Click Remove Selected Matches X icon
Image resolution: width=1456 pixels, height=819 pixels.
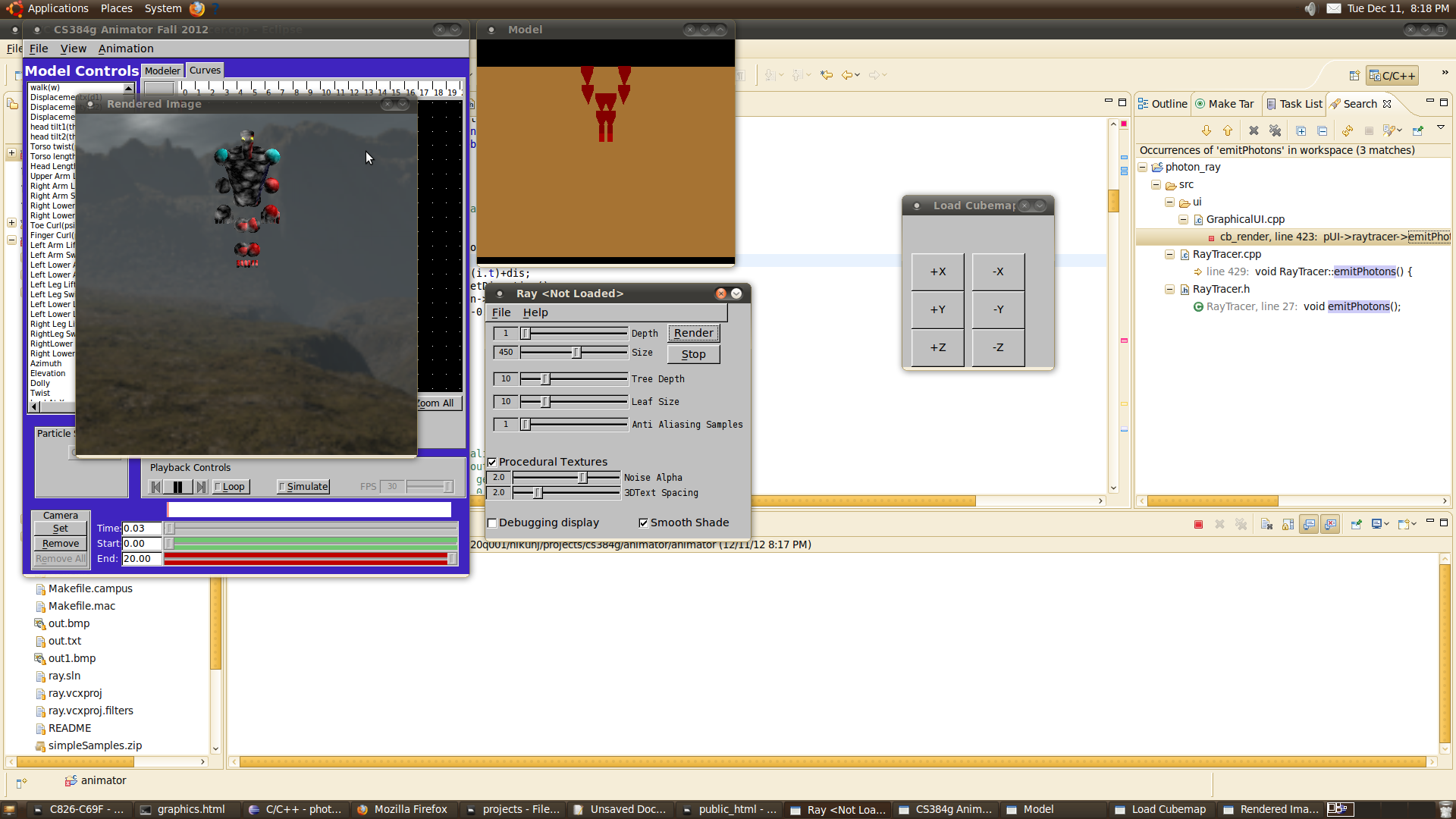[x=1254, y=130]
